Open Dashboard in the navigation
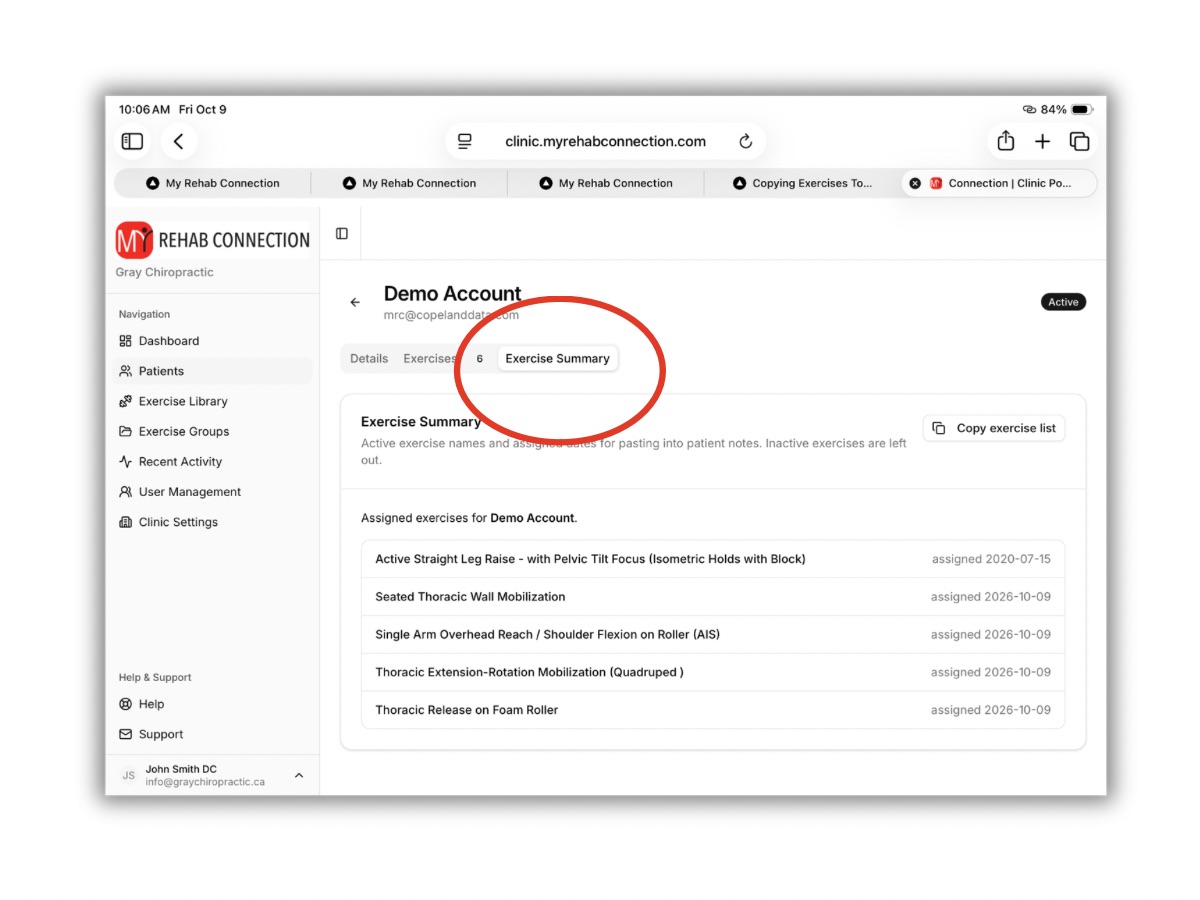The image size is (1200, 900). 213,341
